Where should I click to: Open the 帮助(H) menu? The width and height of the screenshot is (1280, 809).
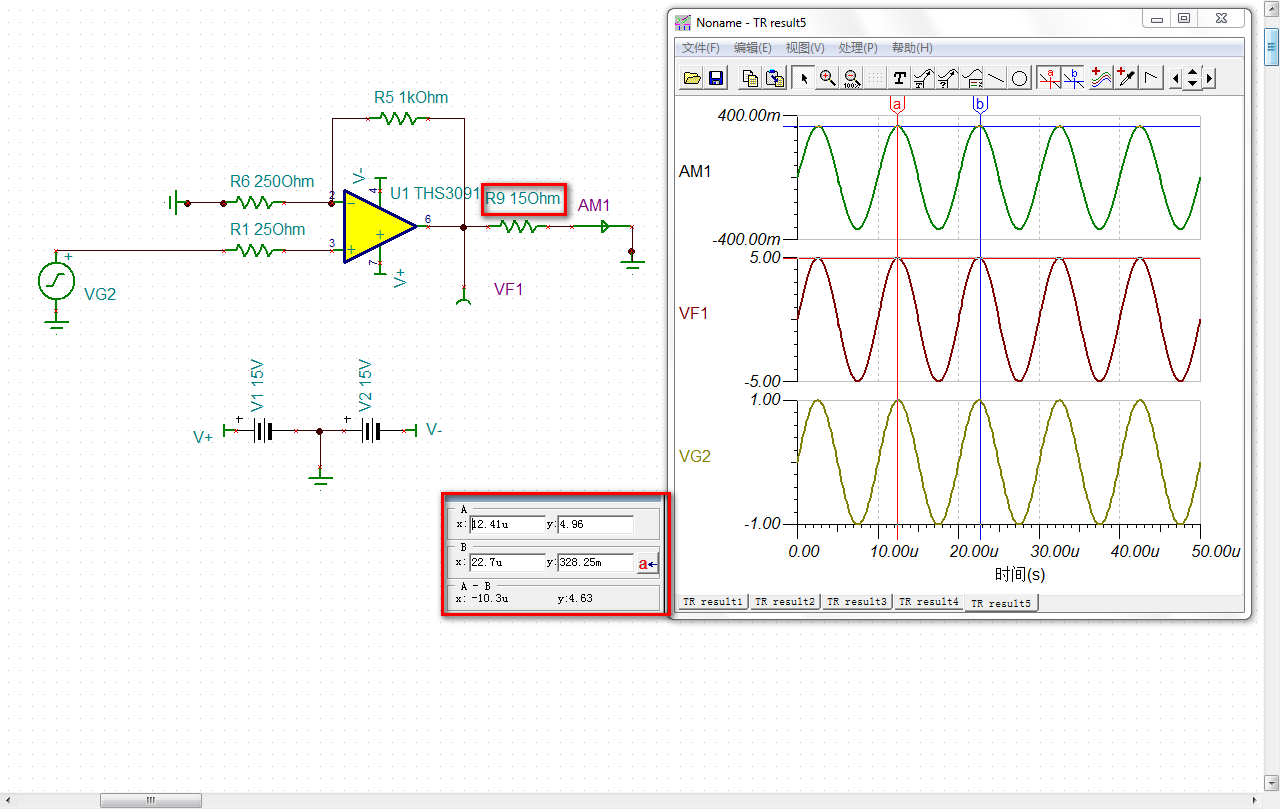point(912,48)
